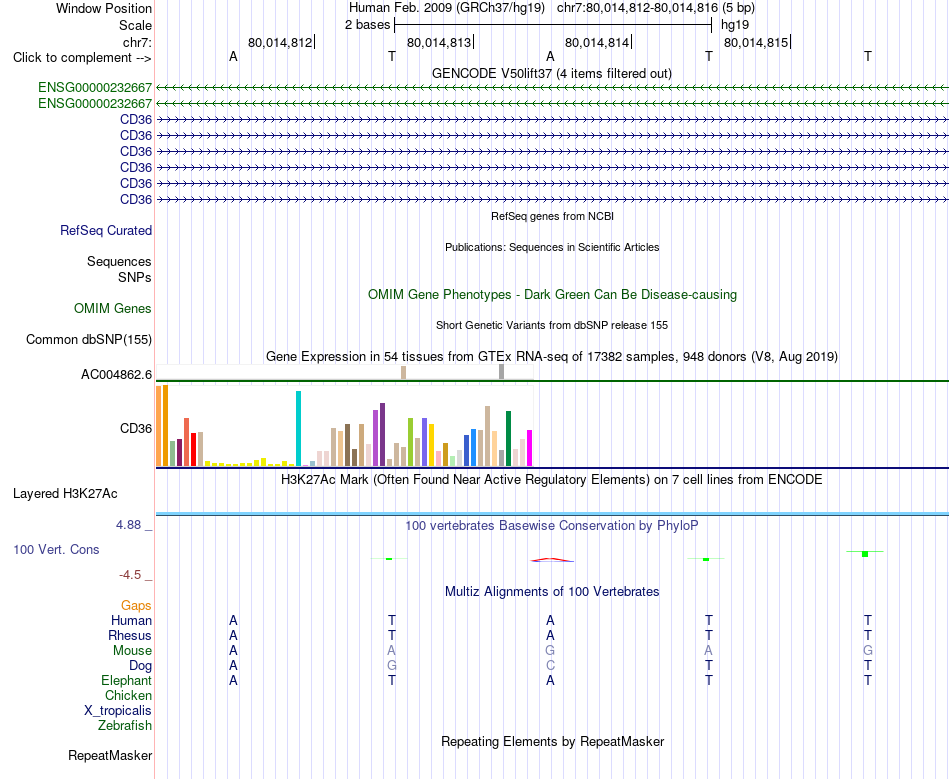The height and width of the screenshot is (779, 950).
Task: Click the 4.88 upper conservation scale value
Action: click(128, 525)
